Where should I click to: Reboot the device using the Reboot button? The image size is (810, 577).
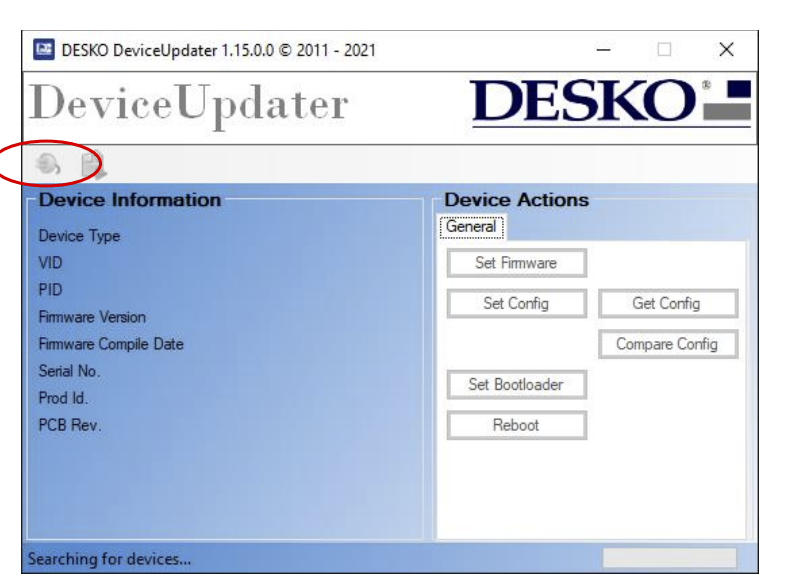(517, 424)
